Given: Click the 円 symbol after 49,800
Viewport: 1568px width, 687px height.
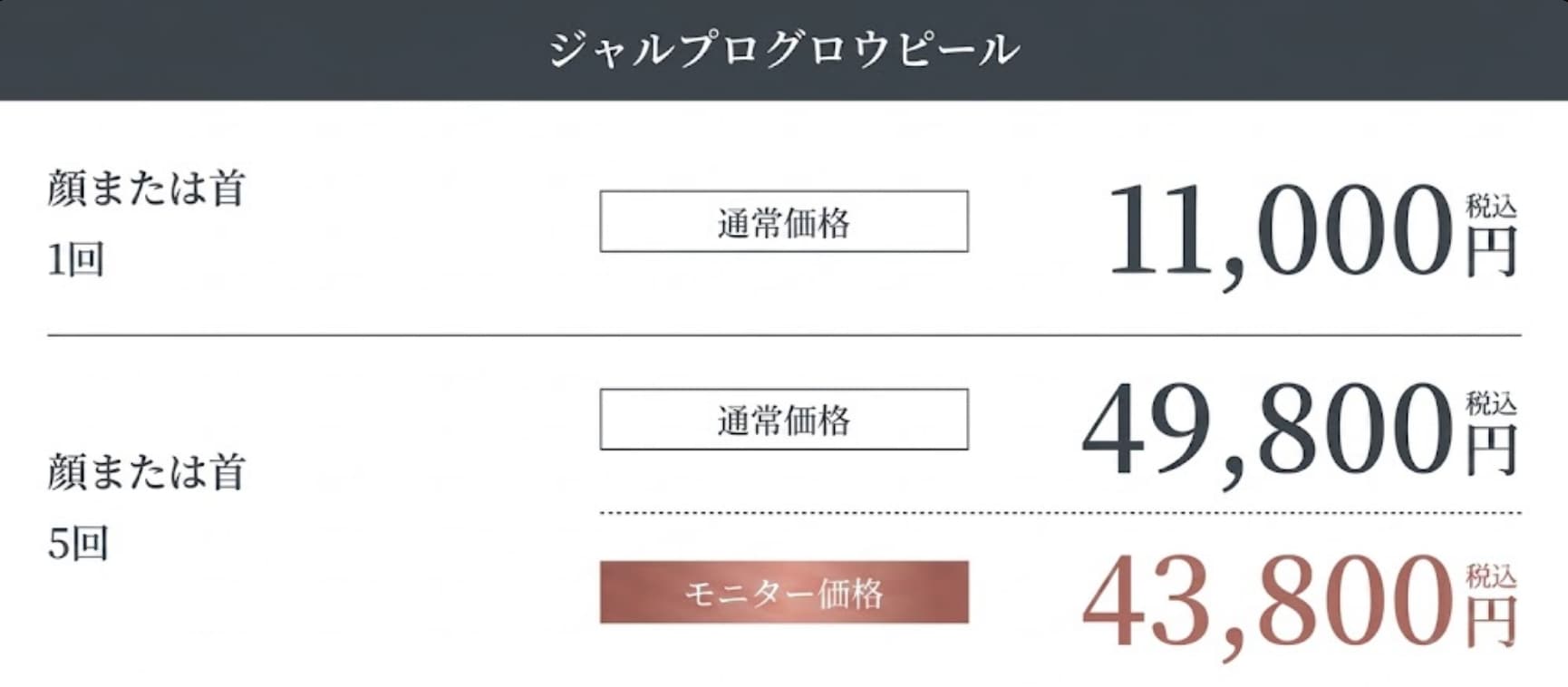Looking at the screenshot, I should (1492, 450).
